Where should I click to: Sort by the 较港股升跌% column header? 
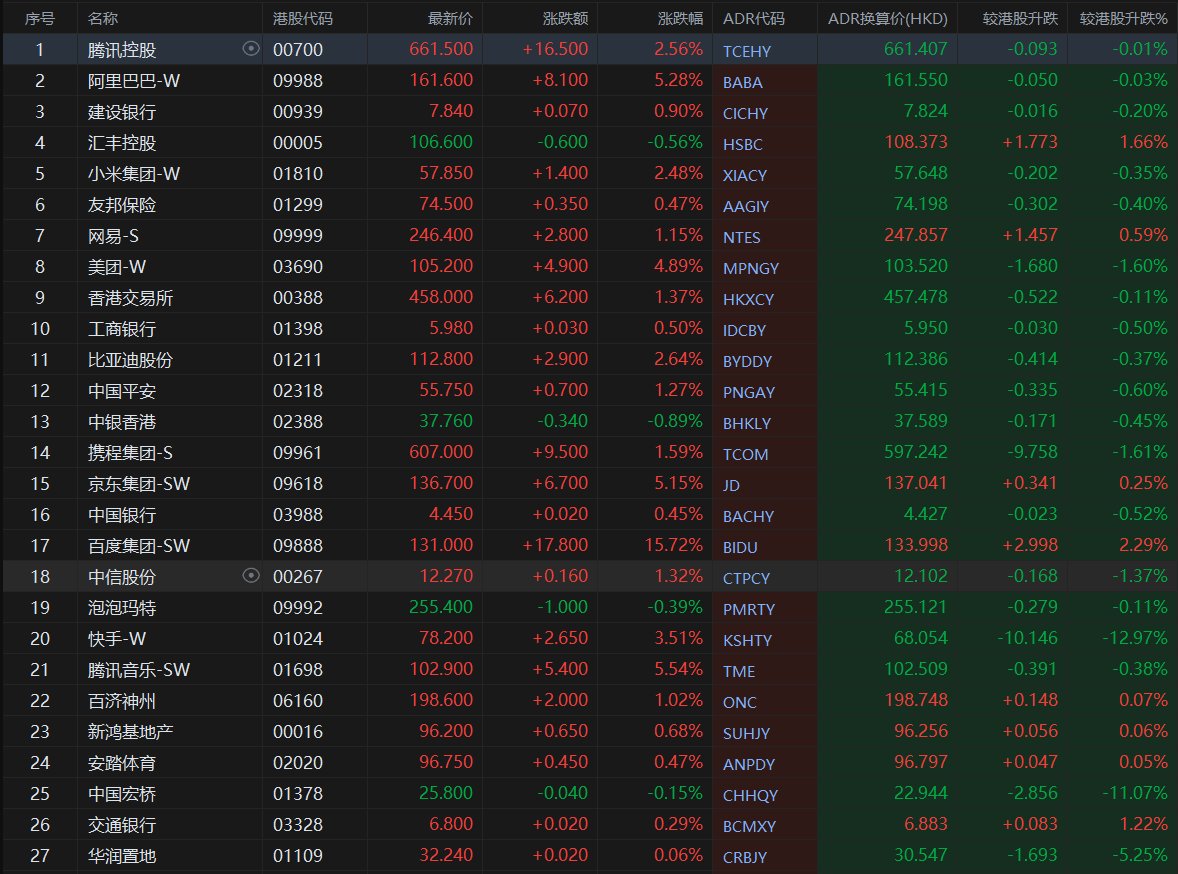pos(1123,18)
